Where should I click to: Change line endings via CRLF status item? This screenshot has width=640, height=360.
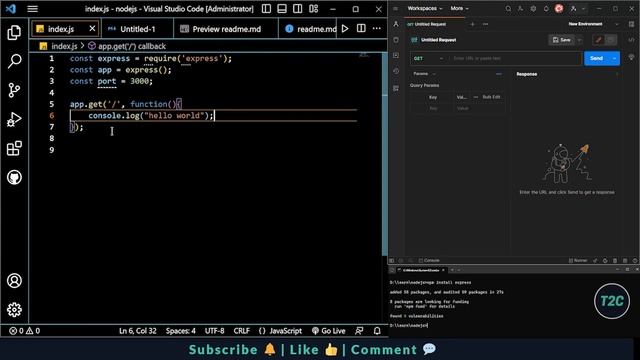tap(241, 331)
